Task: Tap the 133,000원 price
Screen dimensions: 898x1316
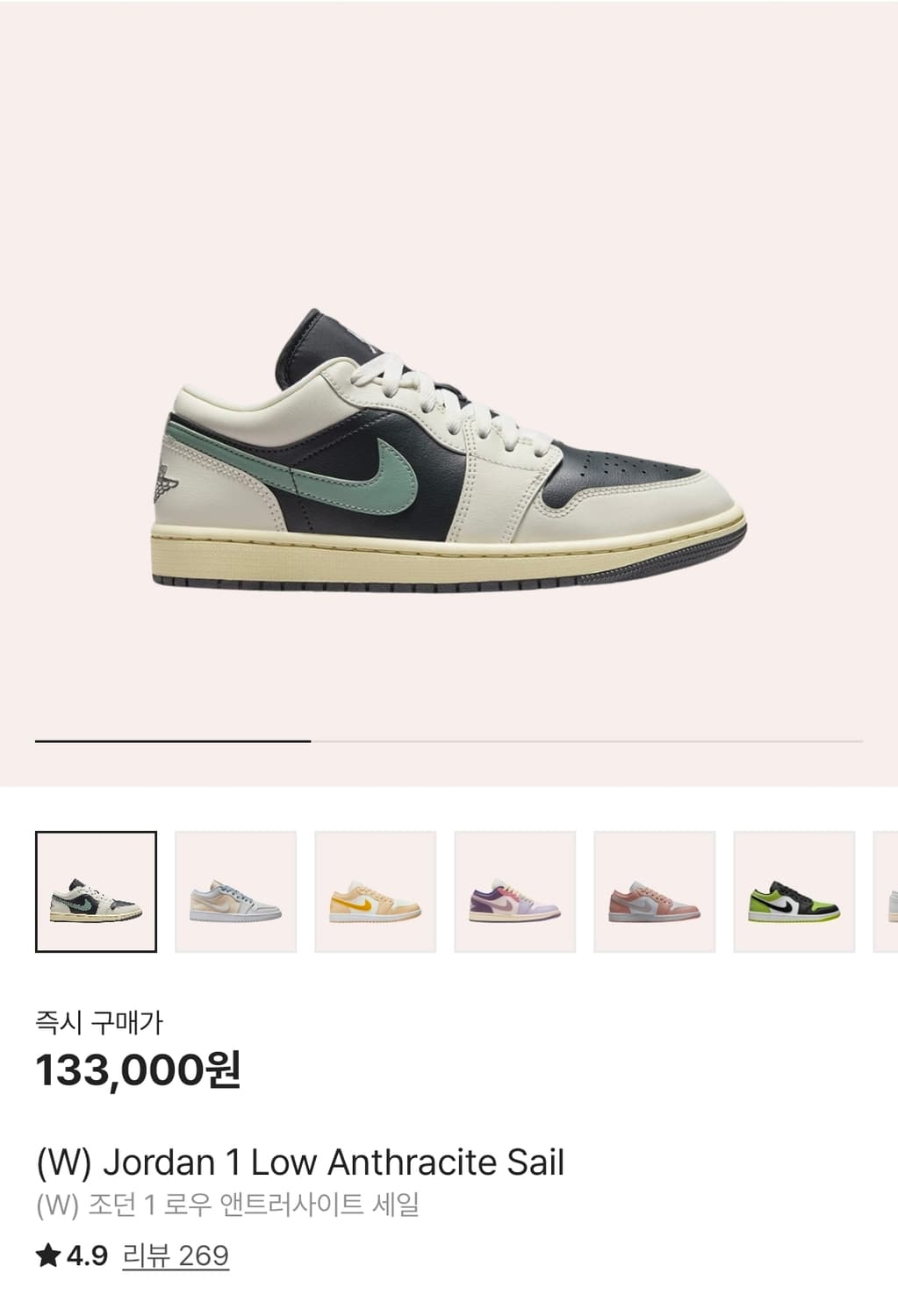Action: (x=138, y=1069)
